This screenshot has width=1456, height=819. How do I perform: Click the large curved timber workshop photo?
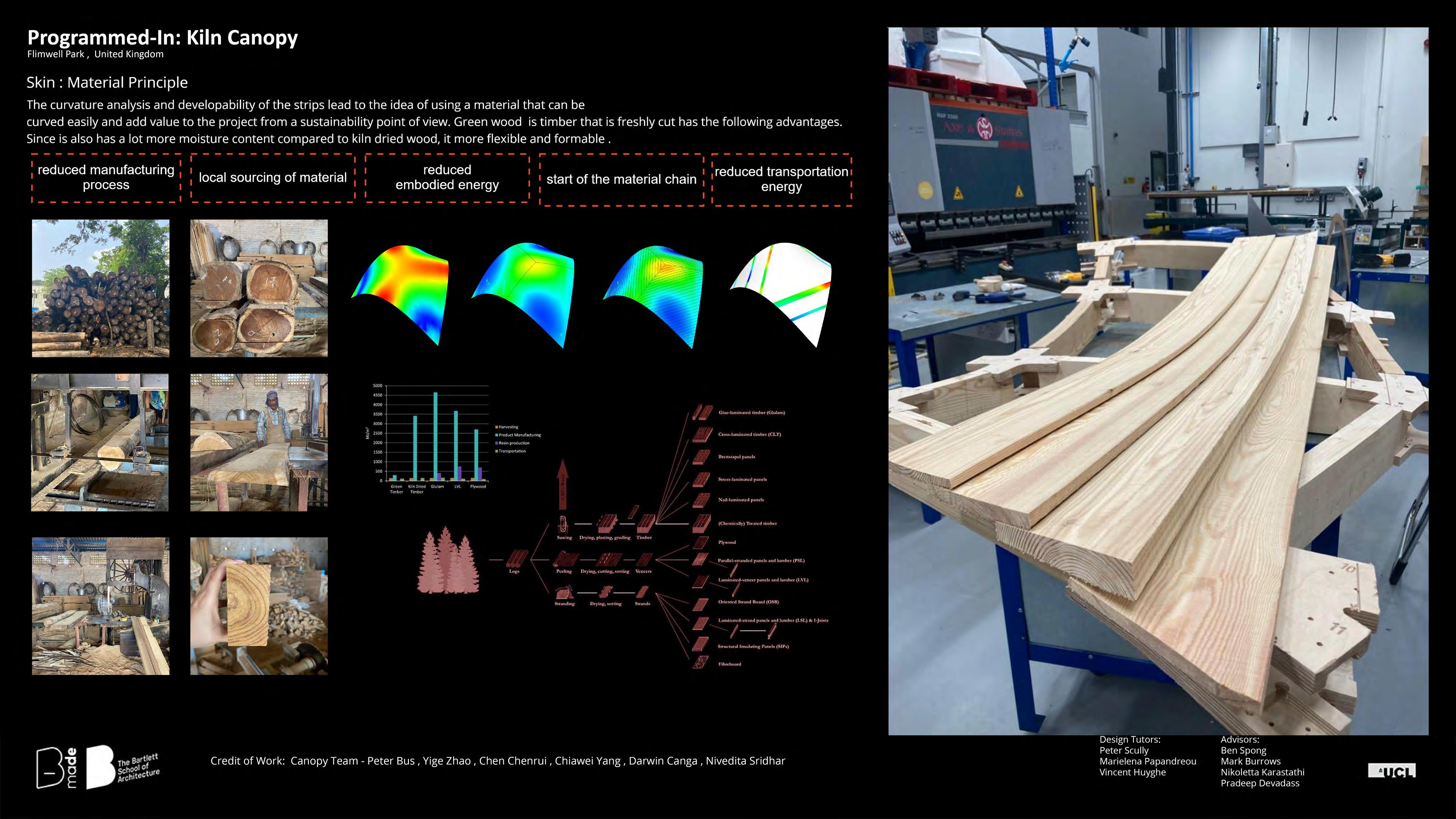click(x=1158, y=381)
